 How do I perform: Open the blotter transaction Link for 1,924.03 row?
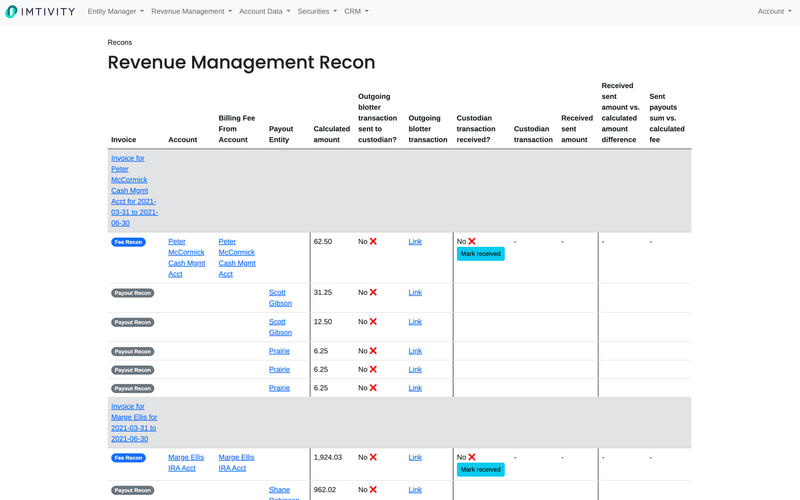415,457
